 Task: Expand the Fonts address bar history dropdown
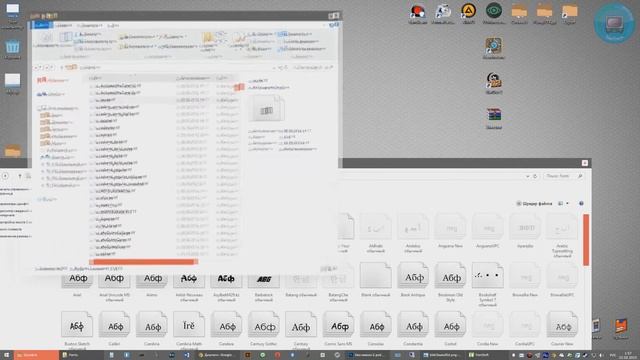tap(527, 176)
